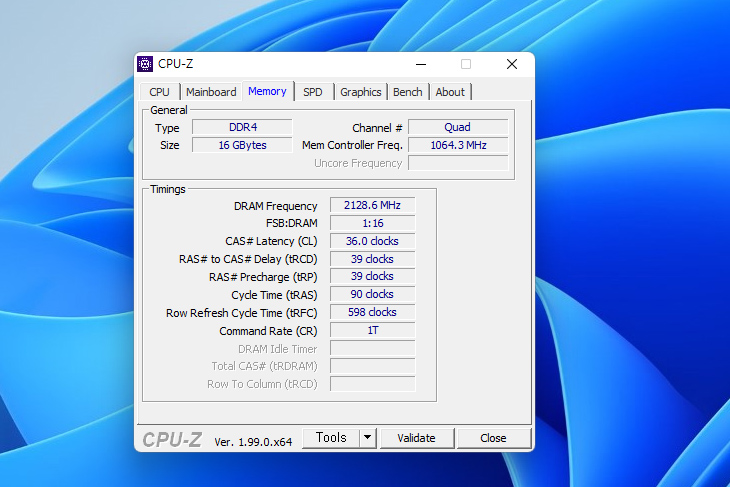The image size is (730, 487).
Task: Minimize the CPU-Z window
Action: click(x=421, y=64)
